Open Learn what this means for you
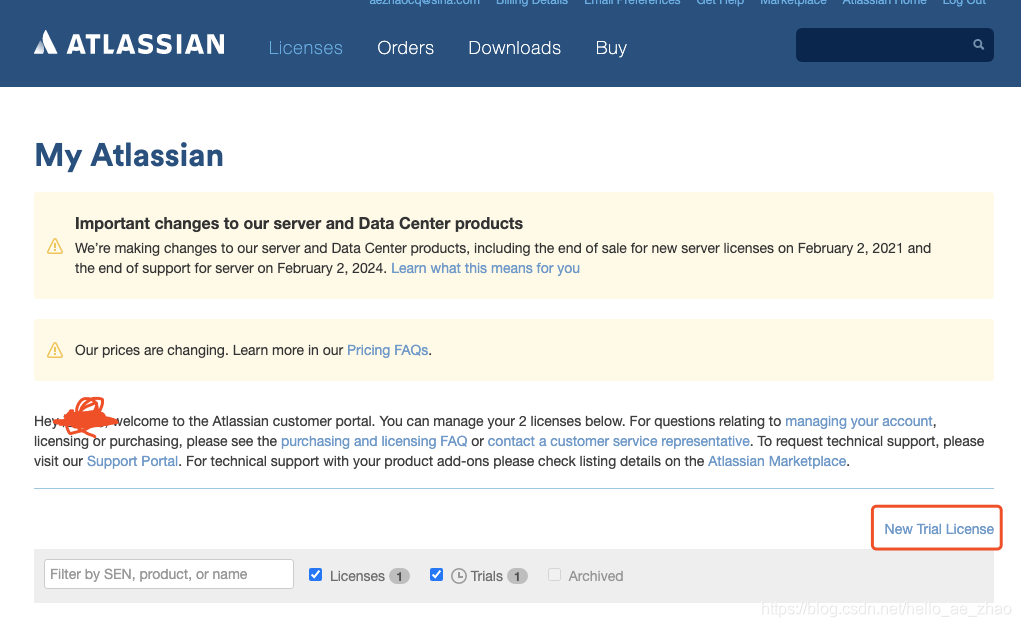Viewport: 1021px width, 627px height. coord(485,268)
